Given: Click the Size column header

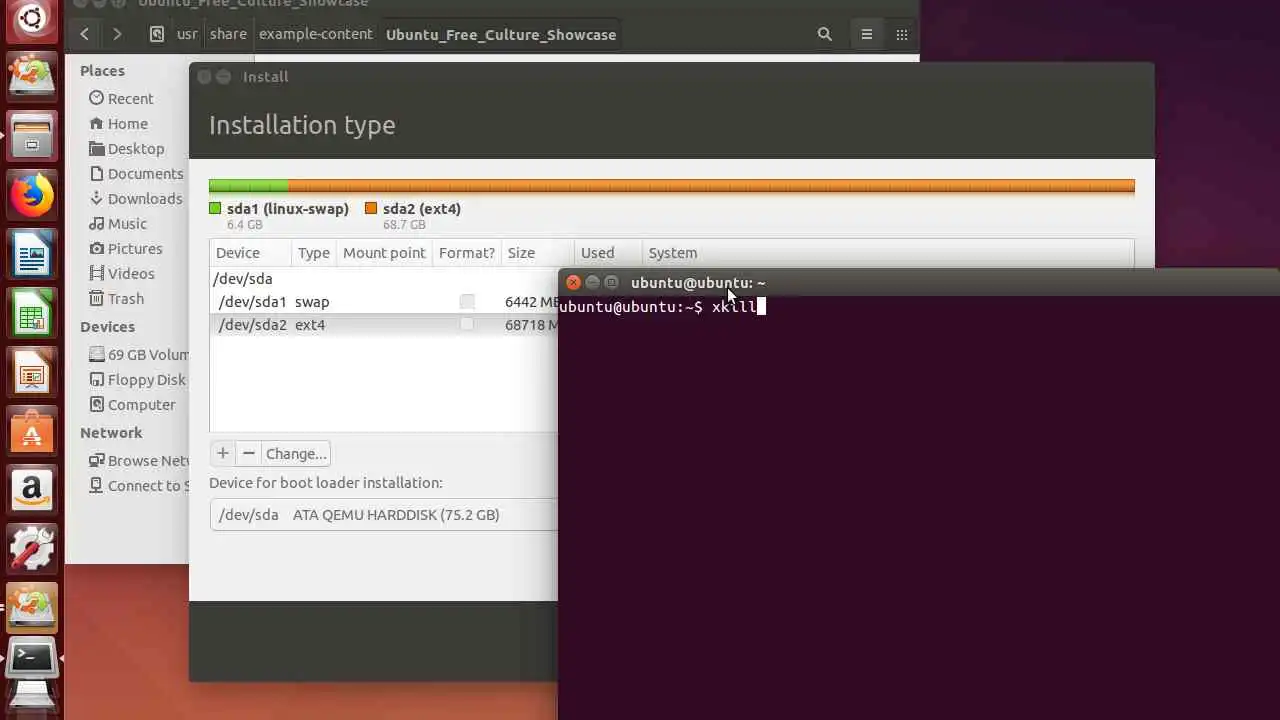Looking at the screenshot, I should click(x=538, y=253).
